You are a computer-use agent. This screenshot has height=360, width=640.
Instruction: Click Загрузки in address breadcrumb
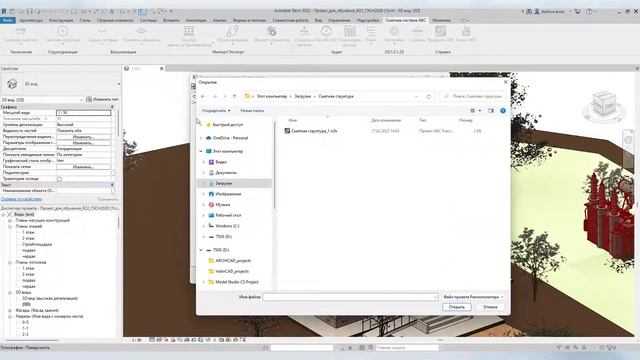(303, 96)
